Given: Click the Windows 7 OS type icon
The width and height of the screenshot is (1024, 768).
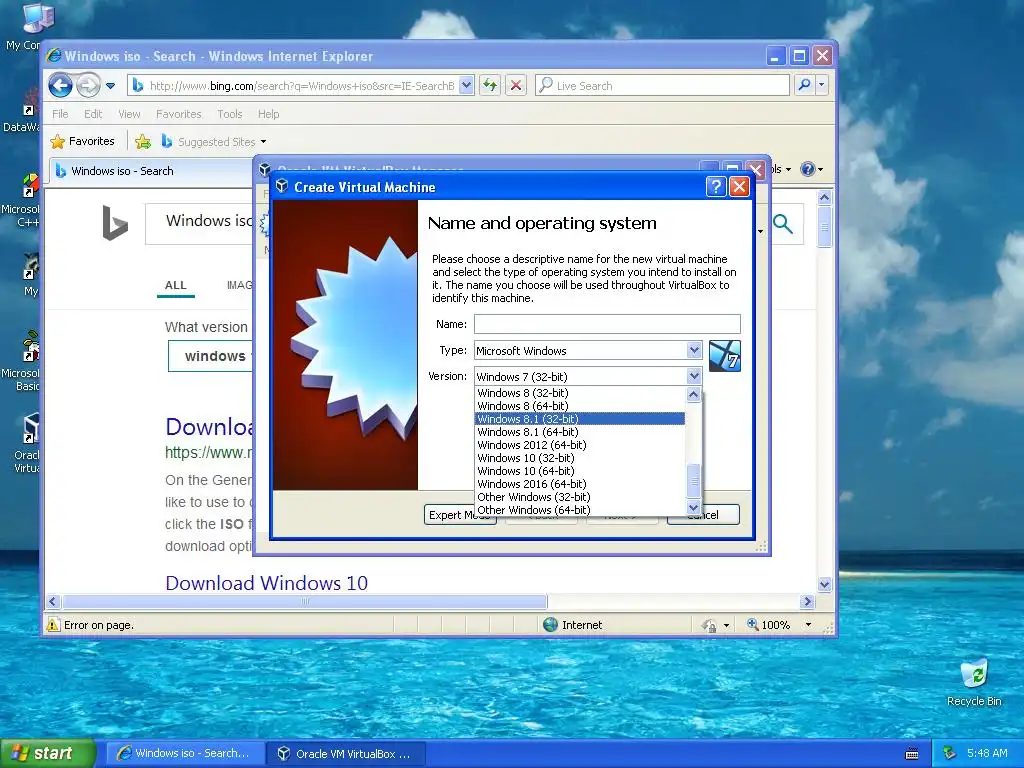Looking at the screenshot, I should pos(724,355).
